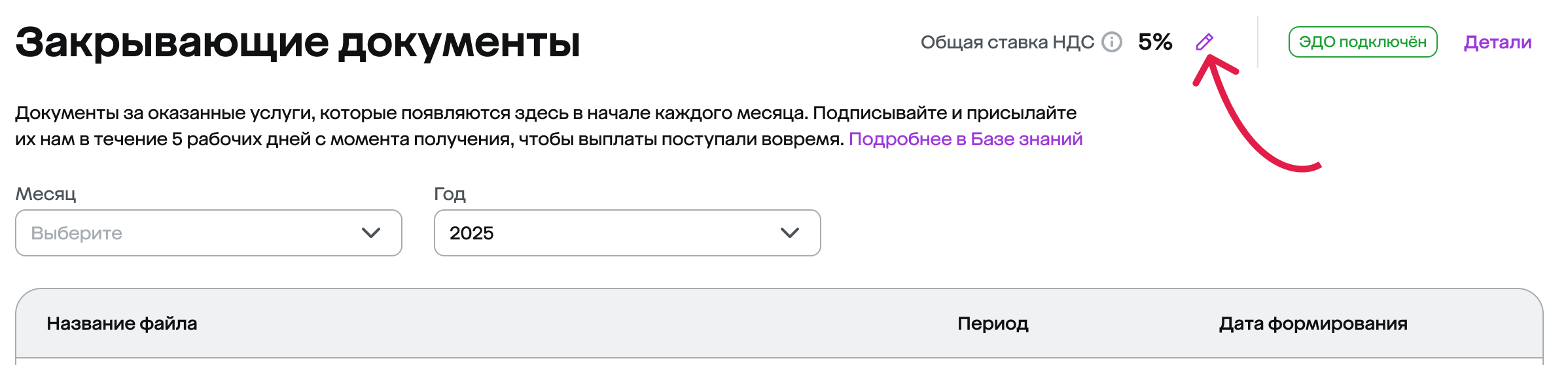Edit the VAT rate with the pencil icon

tap(1204, 42)
